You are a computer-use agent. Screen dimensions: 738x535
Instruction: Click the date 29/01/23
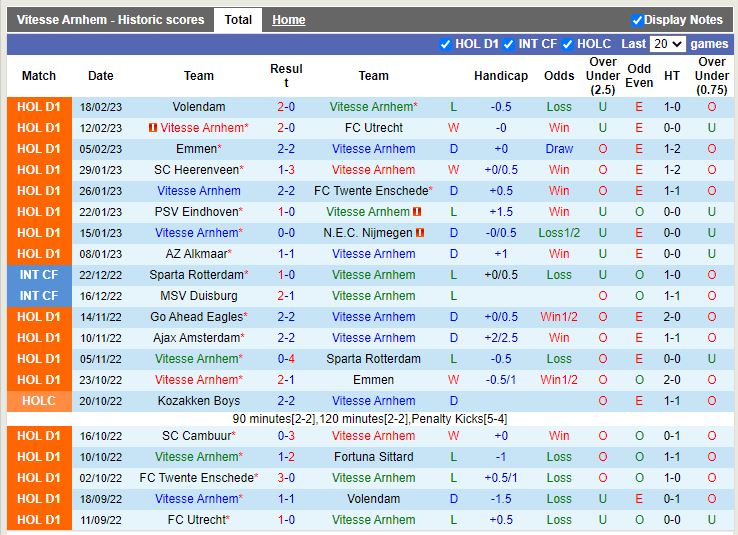click(x=101, y=170)
